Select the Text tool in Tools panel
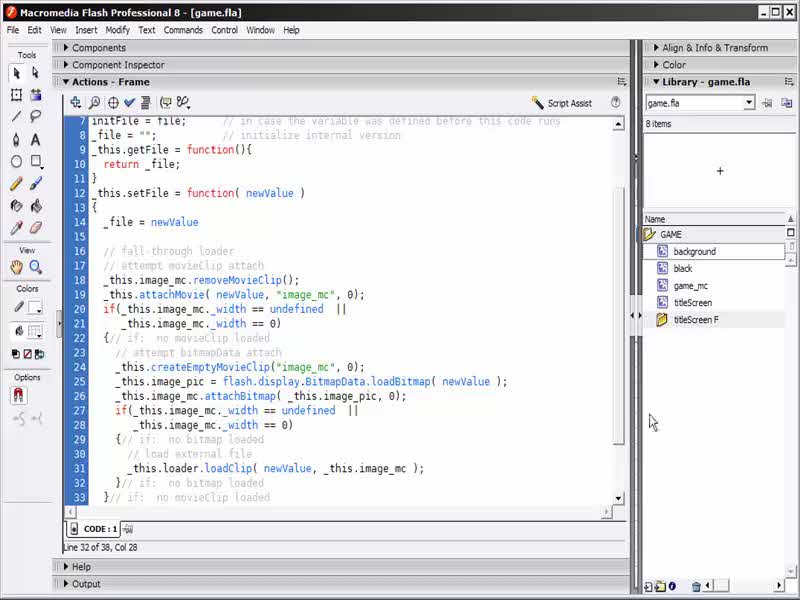800x600 pixels. [36, 139]
